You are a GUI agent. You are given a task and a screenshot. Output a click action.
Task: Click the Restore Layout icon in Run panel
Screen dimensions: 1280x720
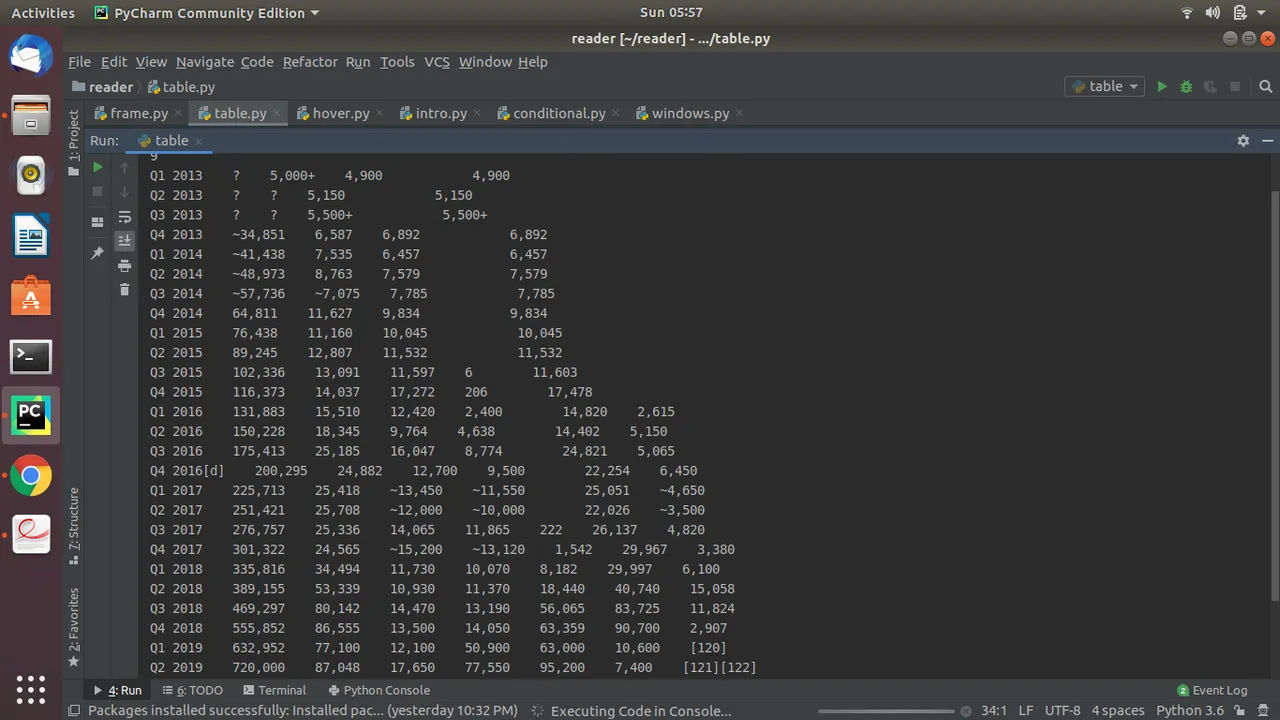coord(97,222)
